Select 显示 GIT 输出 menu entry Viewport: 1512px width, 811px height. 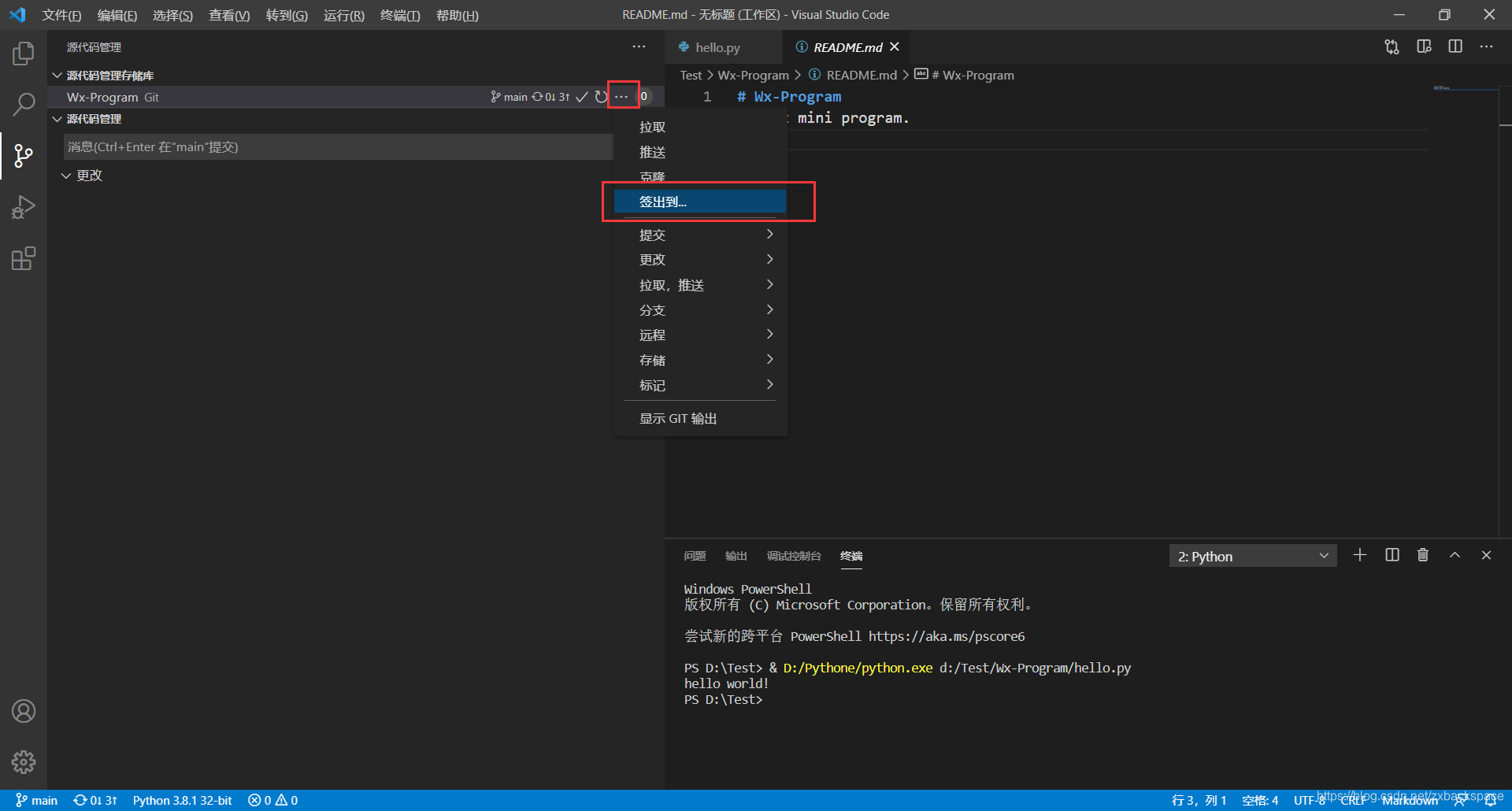700,418
